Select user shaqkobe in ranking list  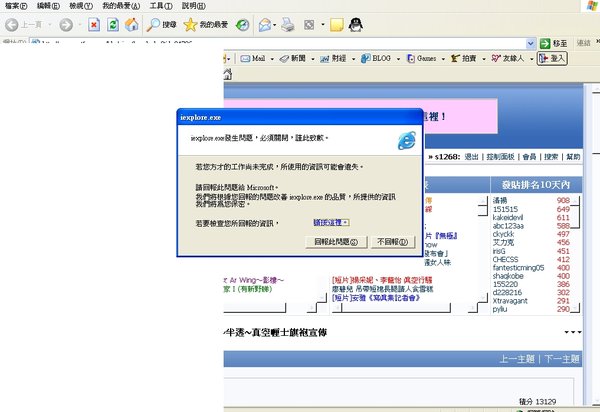[x=508, y=276]
